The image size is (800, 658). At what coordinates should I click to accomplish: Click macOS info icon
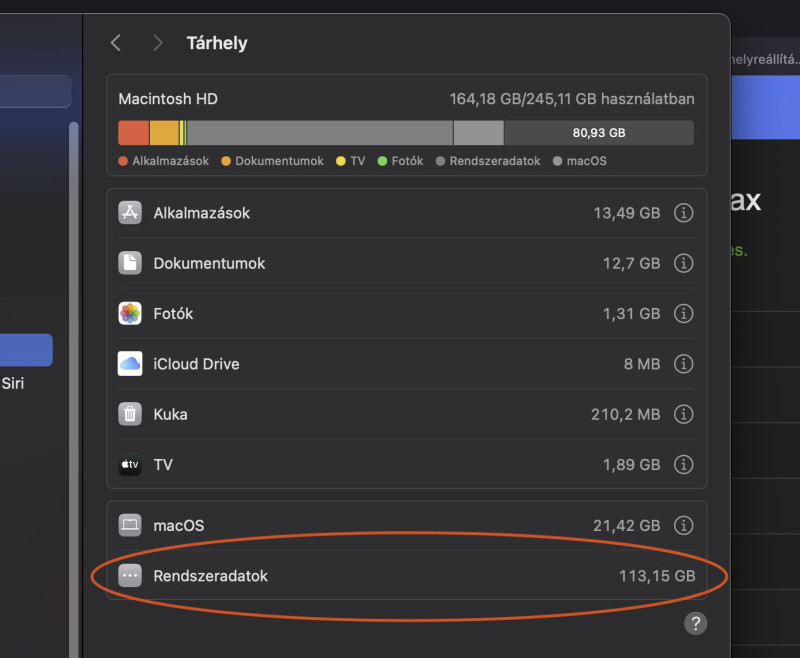[683, 525]
